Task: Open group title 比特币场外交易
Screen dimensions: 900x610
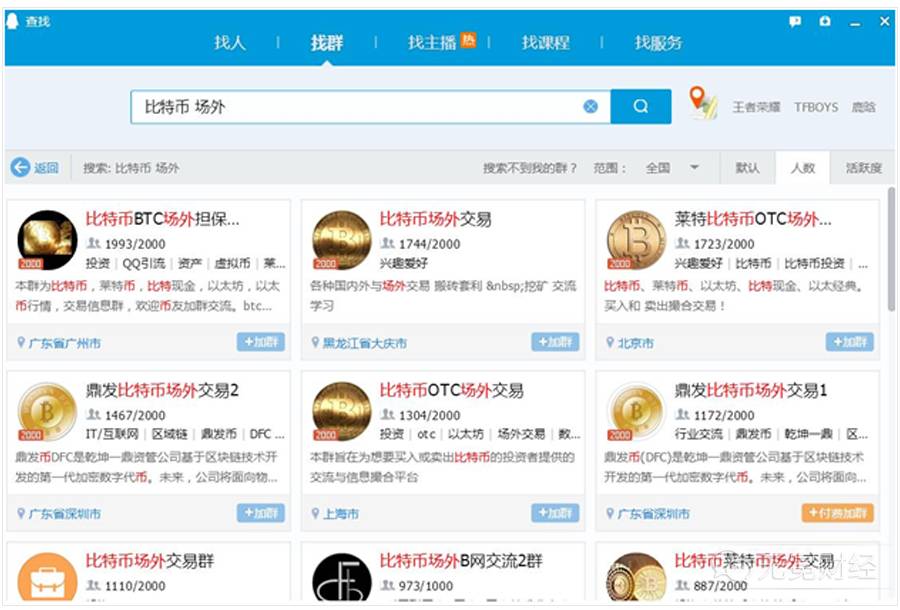Action: (x=435, y=219)
